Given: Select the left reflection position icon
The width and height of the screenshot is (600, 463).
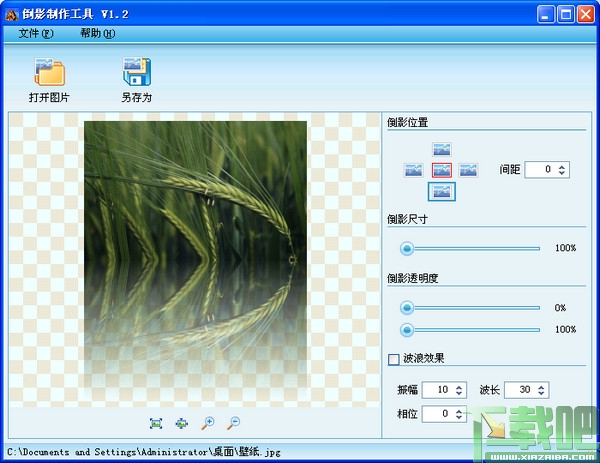Looking at the screenshot, I should pos(413,170).
